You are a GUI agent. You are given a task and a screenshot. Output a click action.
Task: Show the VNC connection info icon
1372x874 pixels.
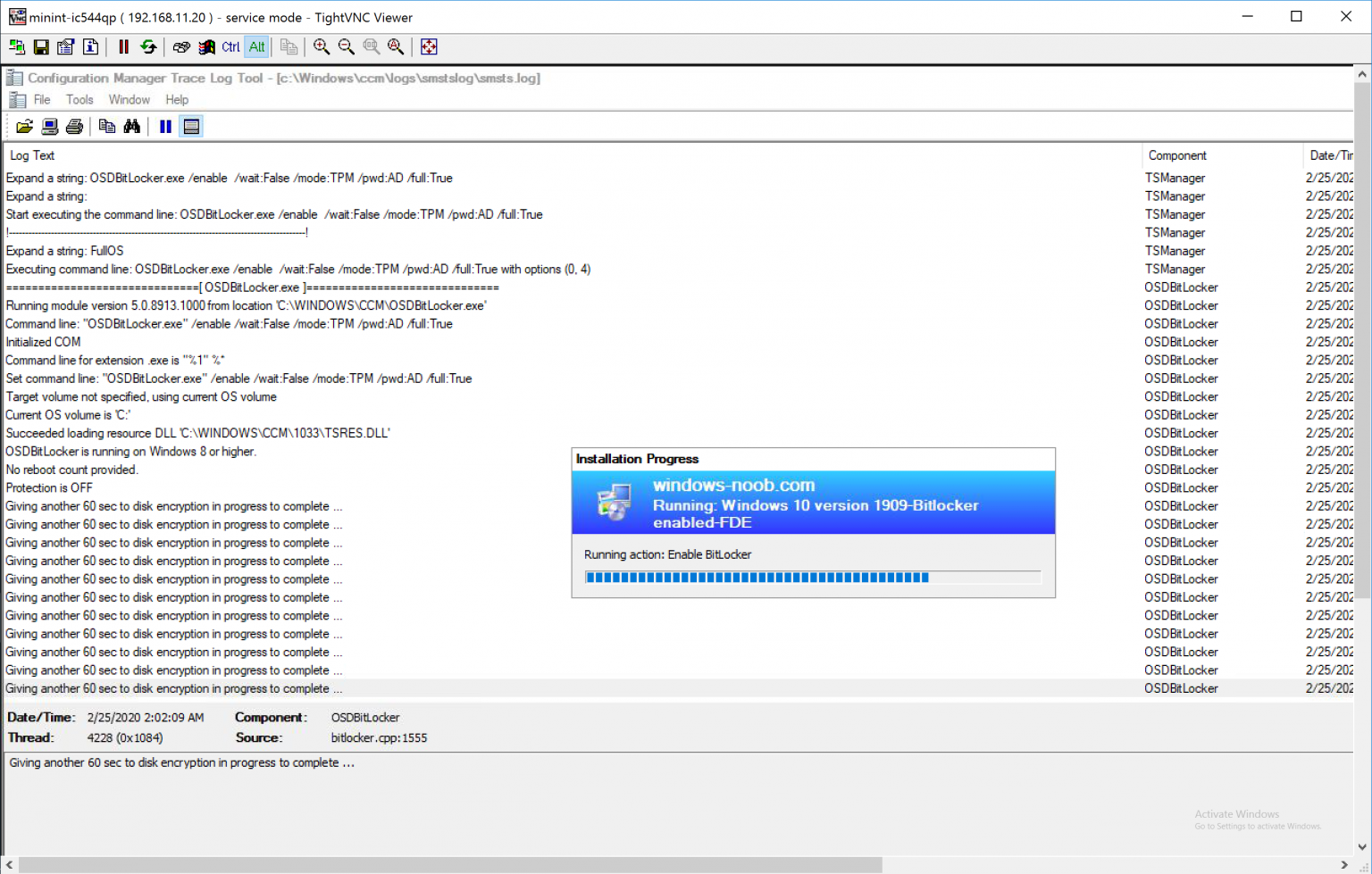(x=90, y=47)
